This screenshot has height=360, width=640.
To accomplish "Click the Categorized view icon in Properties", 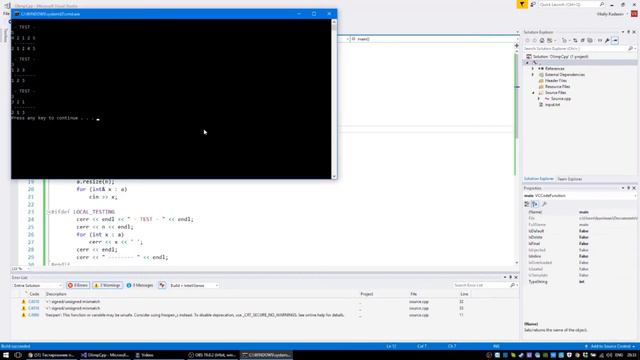I will 527,204.
